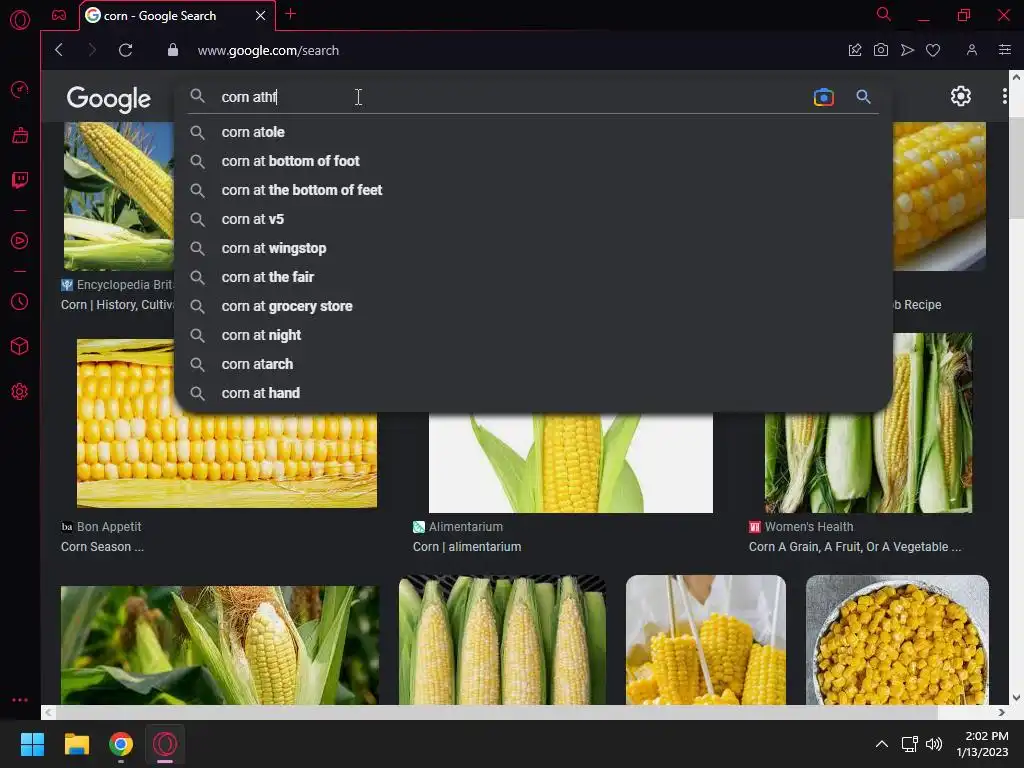
Task: Open the Windows Start menu
Action: tap(32, 744)
